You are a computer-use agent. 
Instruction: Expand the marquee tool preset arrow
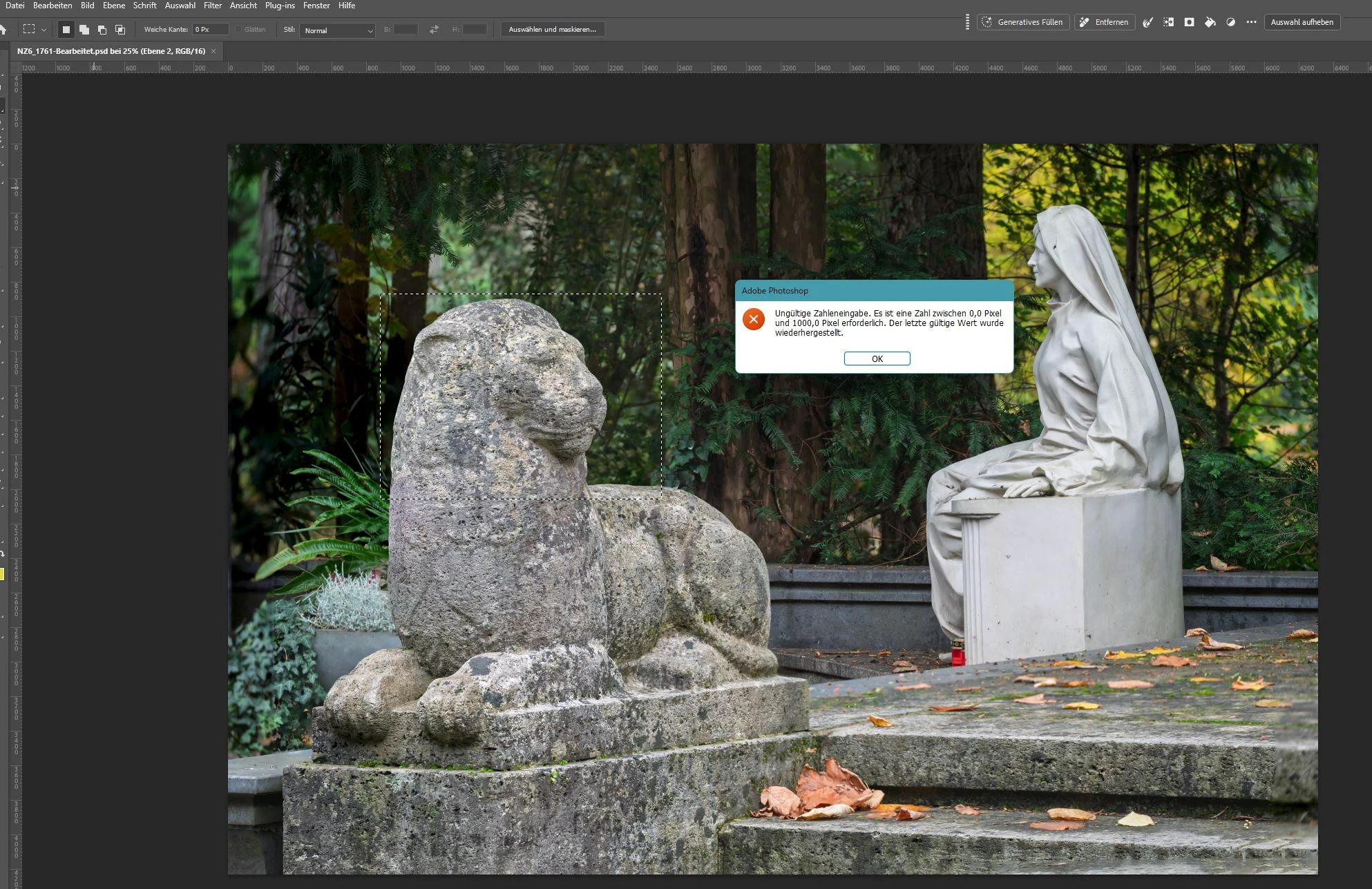pos(44,30)
